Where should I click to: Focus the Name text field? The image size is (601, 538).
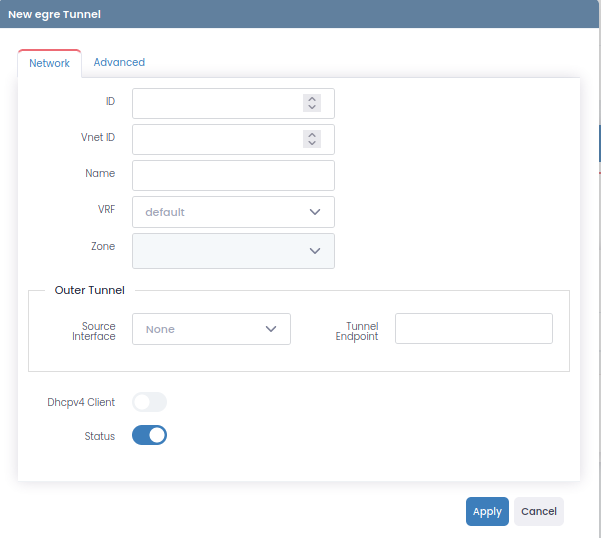click(x=233, y=175)
